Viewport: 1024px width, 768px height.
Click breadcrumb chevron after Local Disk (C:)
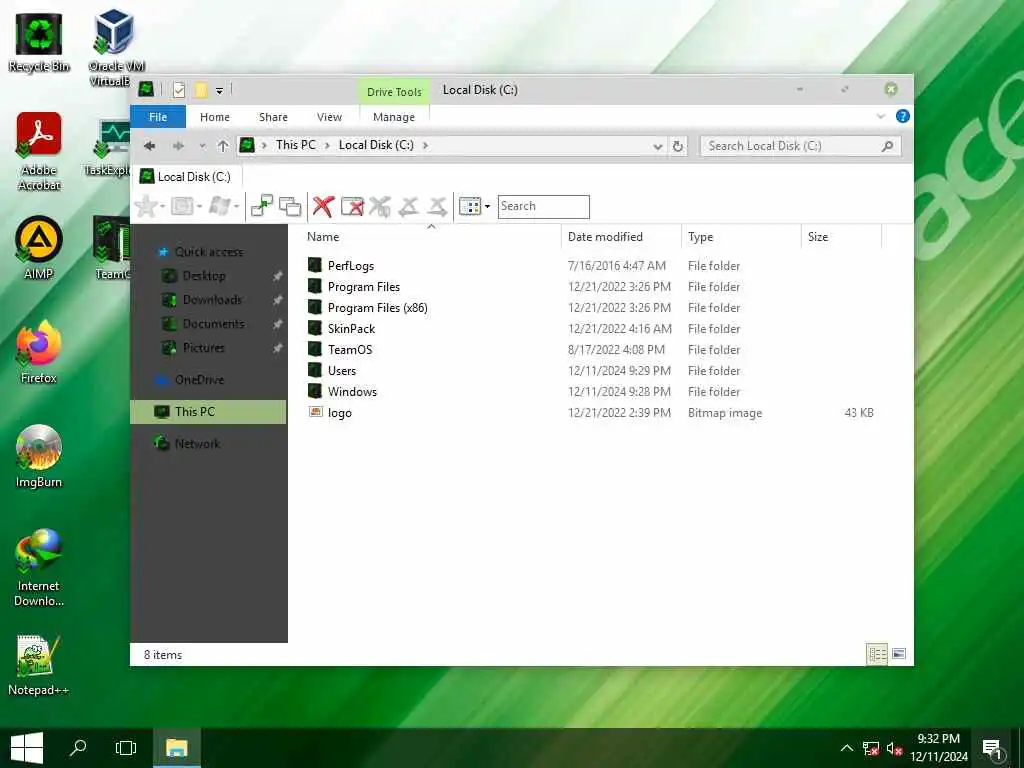pos(425,145)
